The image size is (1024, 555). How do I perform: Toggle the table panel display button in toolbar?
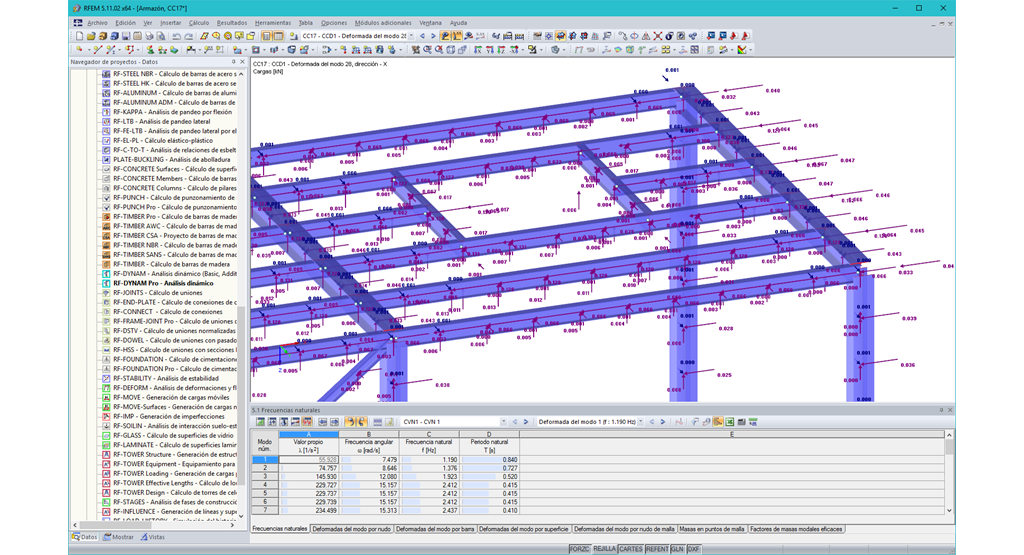coord(278,36)
